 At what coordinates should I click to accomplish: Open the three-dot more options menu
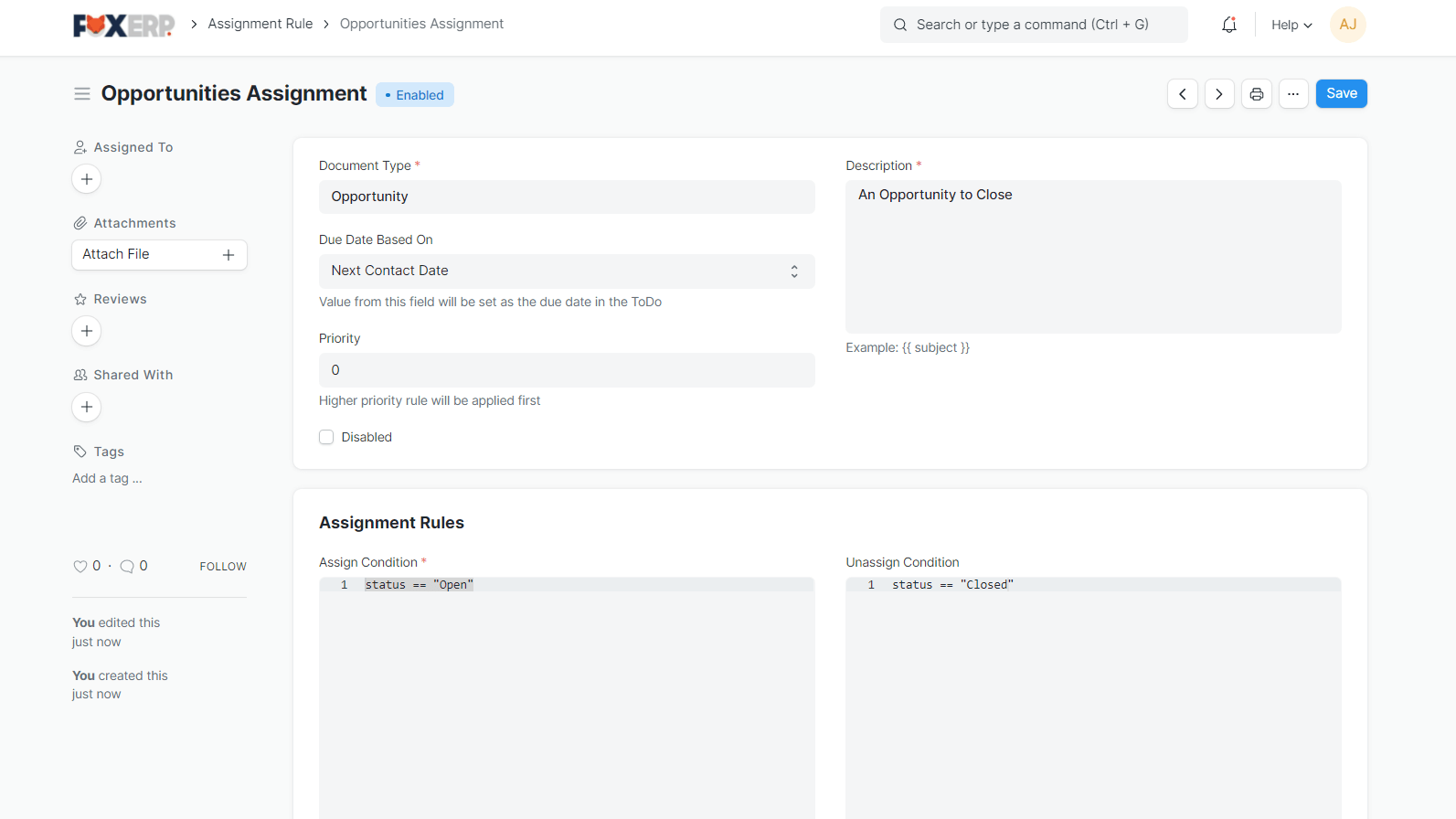coord(1292,94)
